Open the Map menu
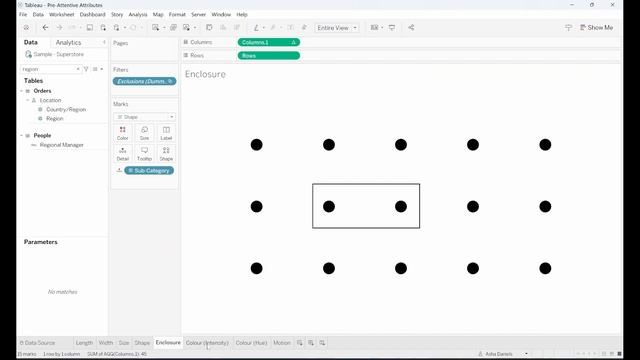The width and height of the screenshot is (640, 360). [x=158, y=14]
